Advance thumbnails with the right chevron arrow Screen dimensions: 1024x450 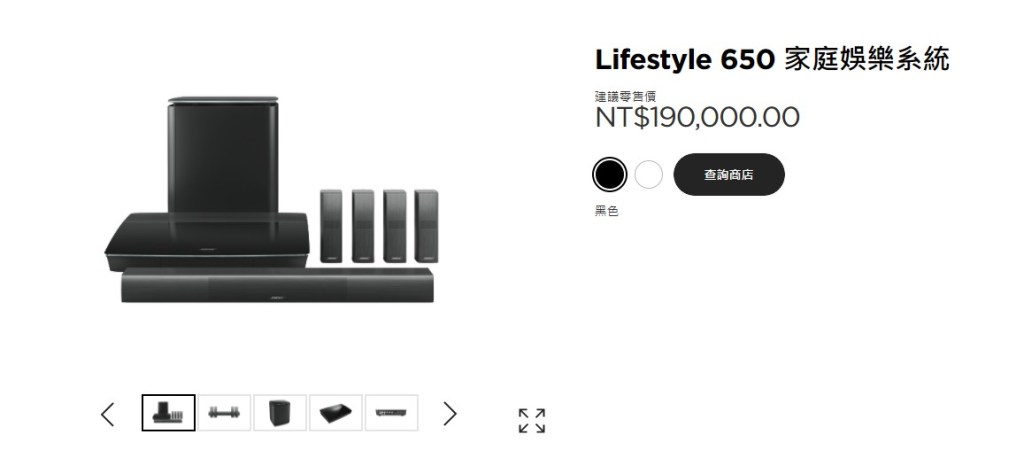click(450, 413)
